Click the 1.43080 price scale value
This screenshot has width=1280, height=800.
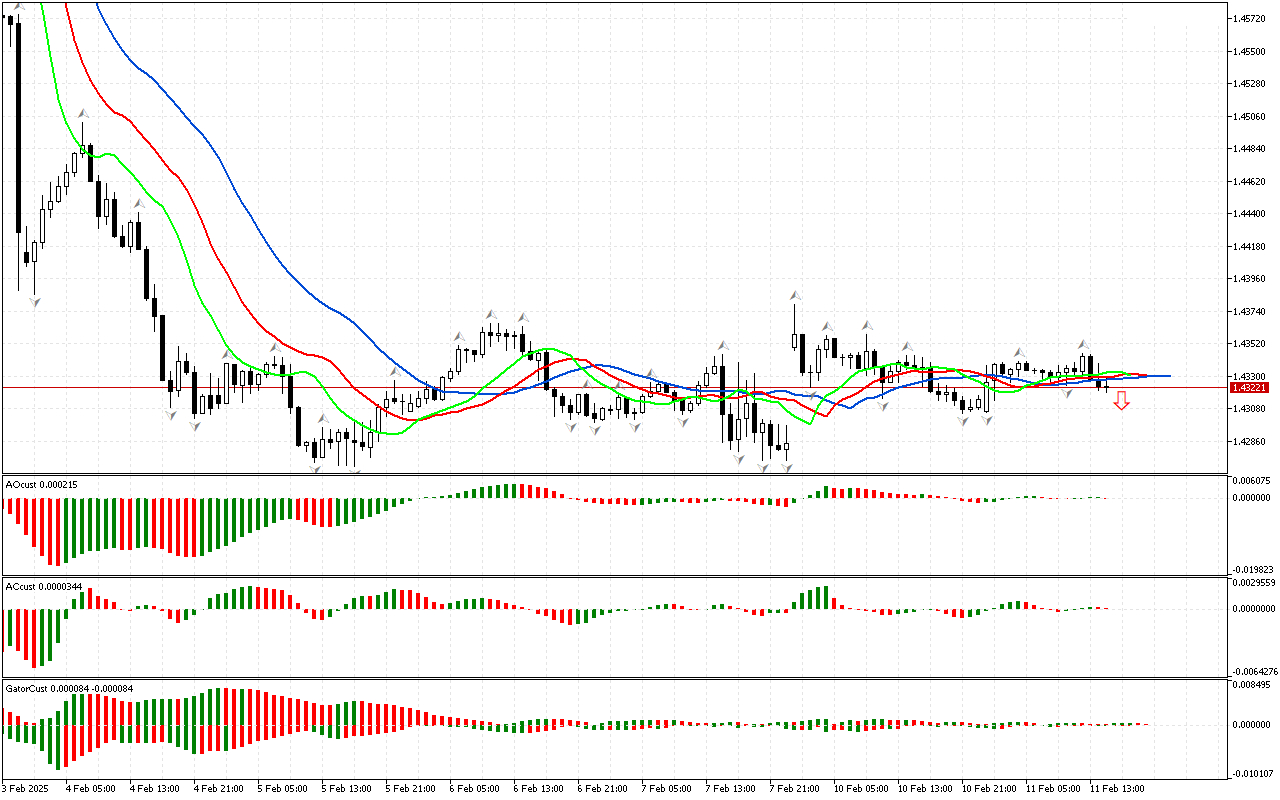click(x=1249, y=409)
